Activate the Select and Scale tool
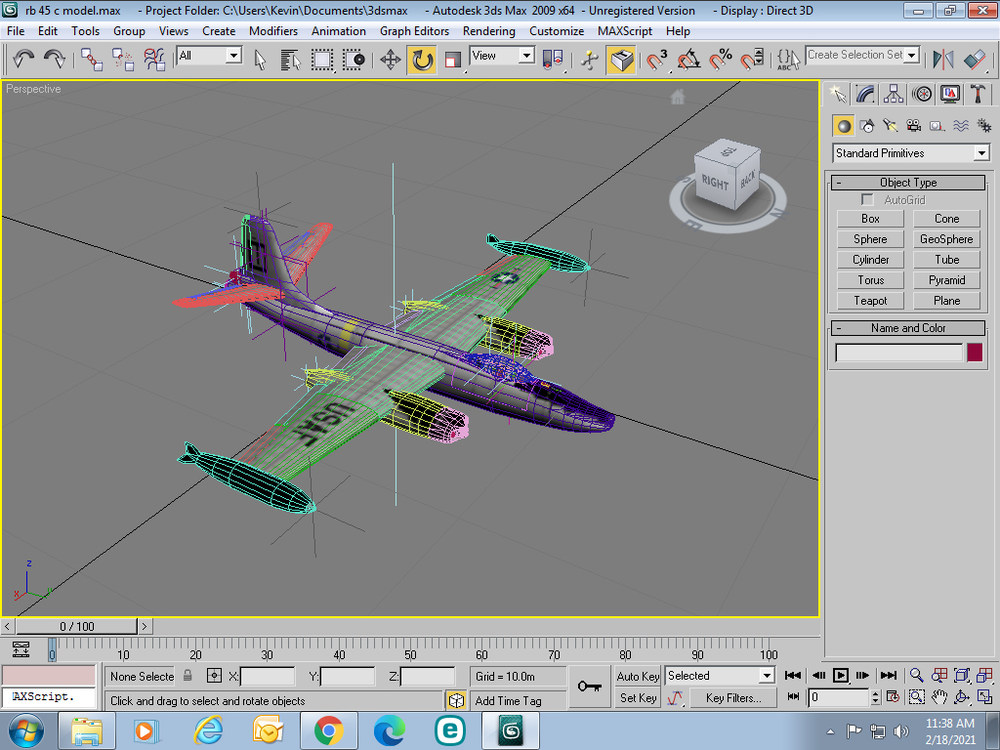The width and height of the screenshot is (1000, 750). [x=453, y=59]
